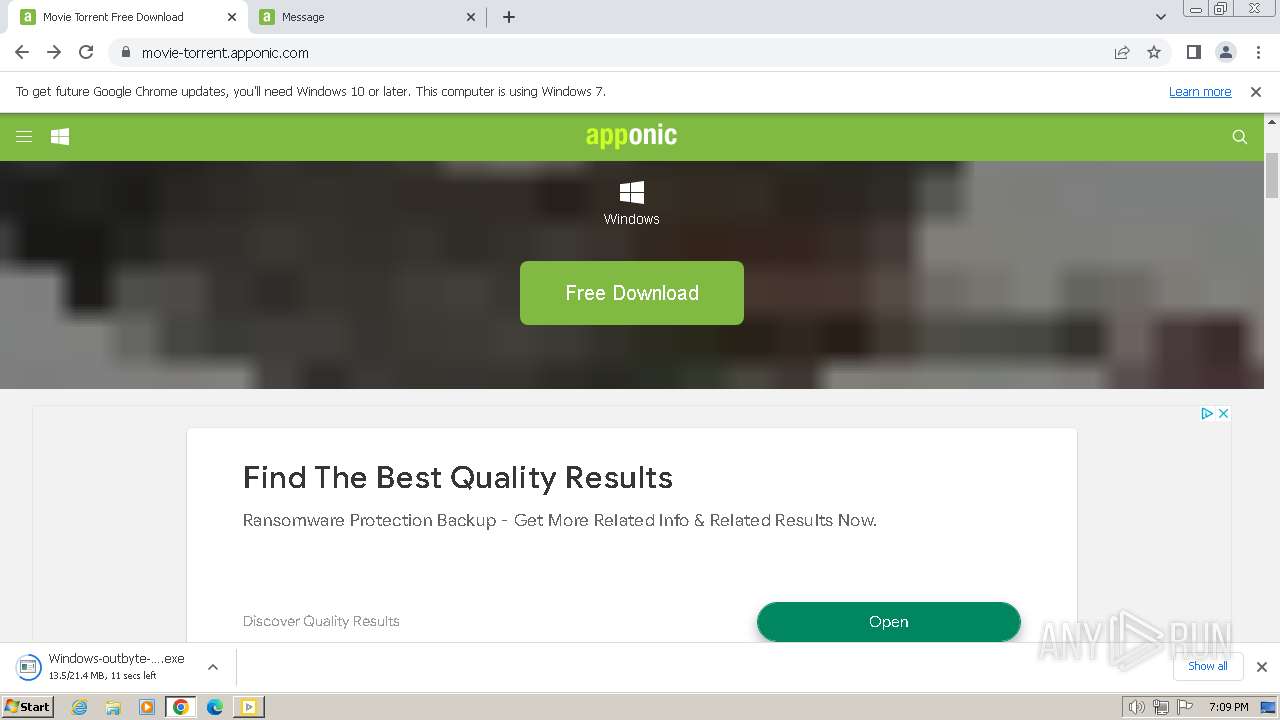
Task: Open Action Center flag icon in tray
Action: pos(1185,707)
